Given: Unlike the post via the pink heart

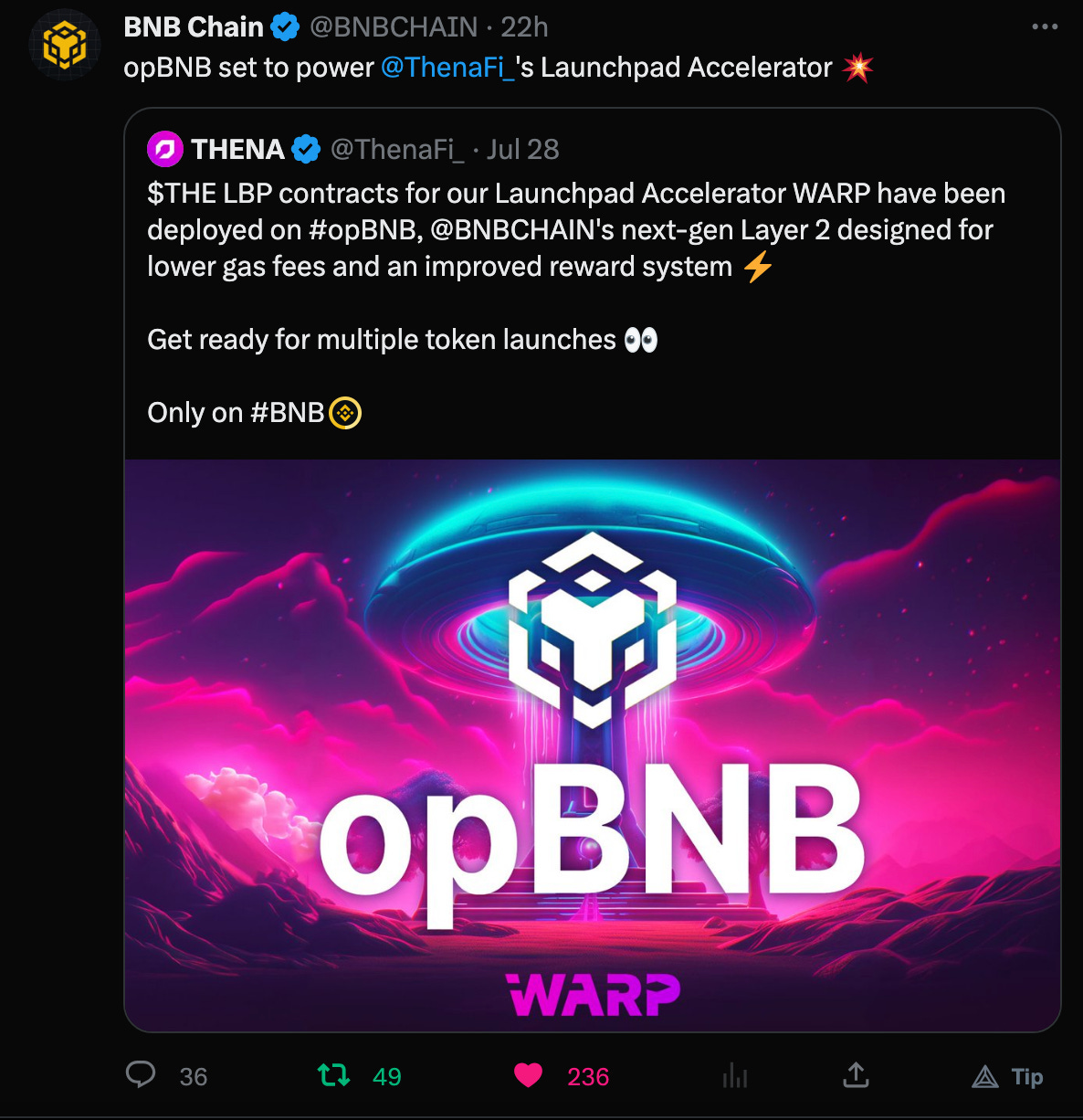Looking at the screenshot, I should point(528,1075).
